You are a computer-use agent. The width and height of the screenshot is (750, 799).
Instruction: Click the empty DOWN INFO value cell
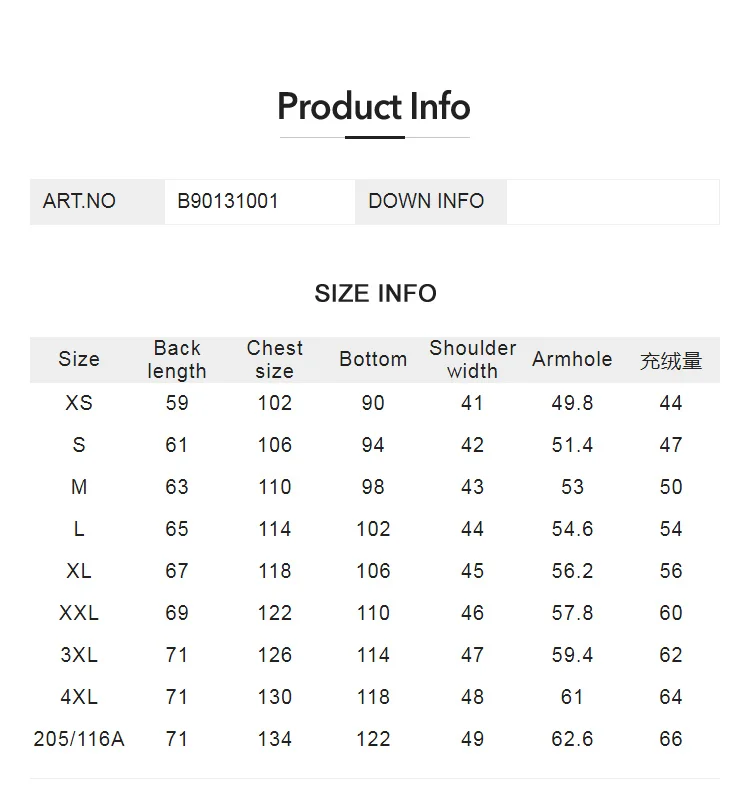point(613,201)
